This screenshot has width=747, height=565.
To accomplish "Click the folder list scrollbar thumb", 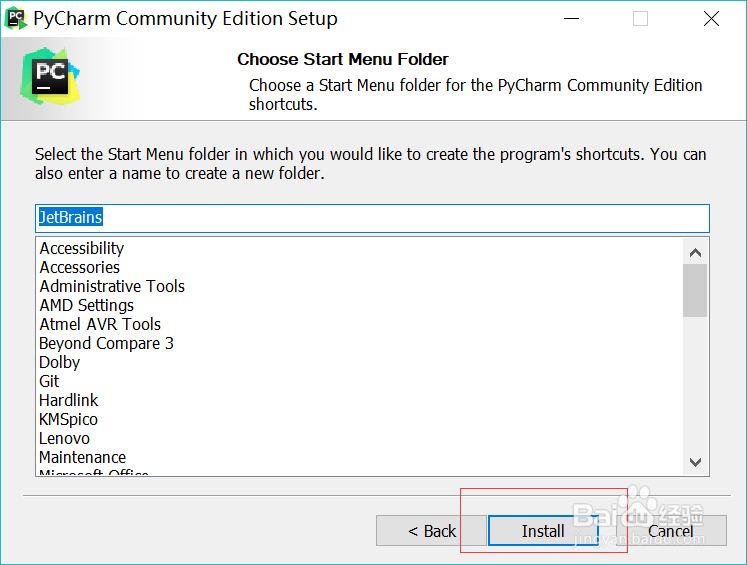I will coord(696,290).
